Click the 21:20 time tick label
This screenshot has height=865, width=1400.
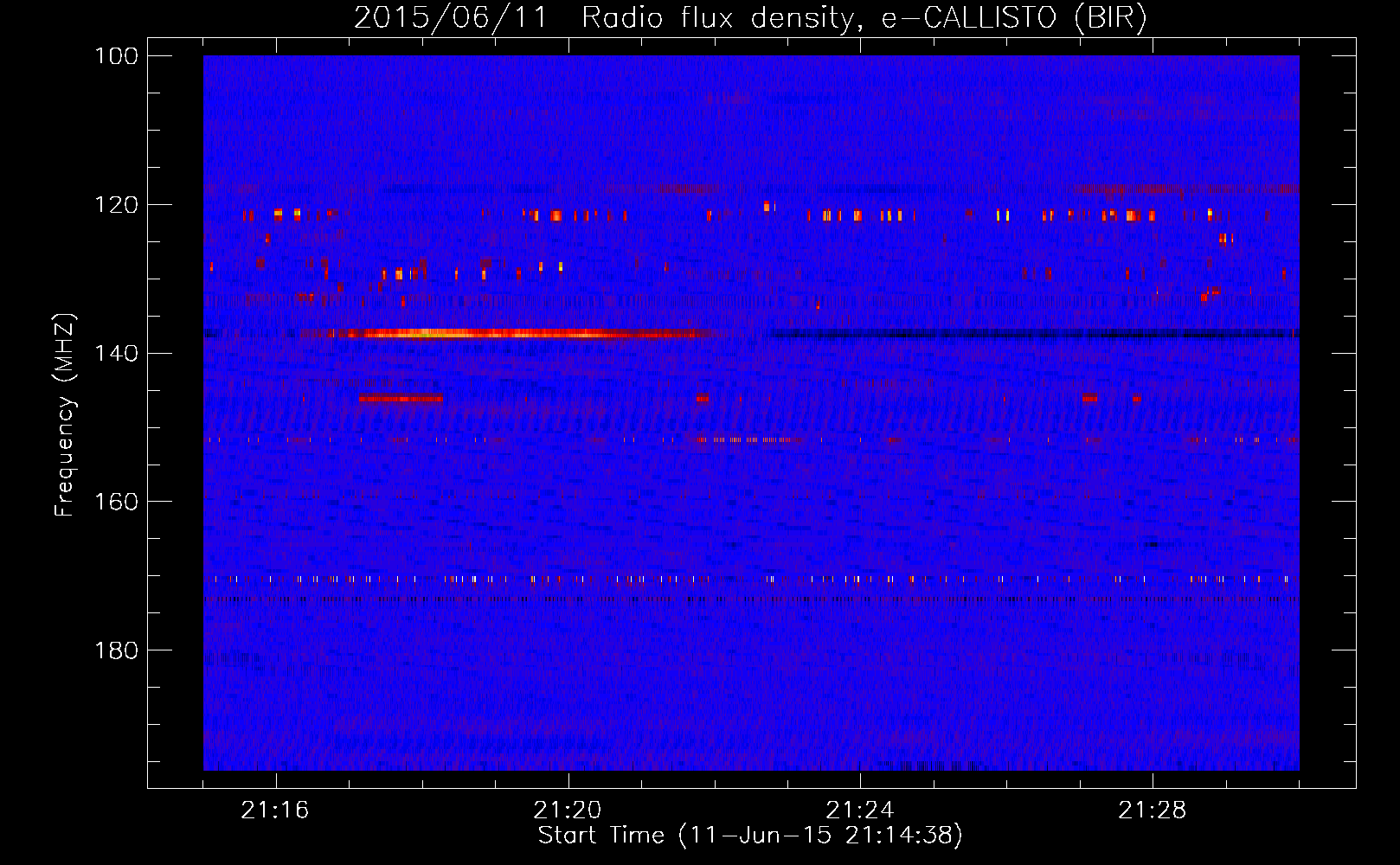pyautogui.click(x=568, y=811)
